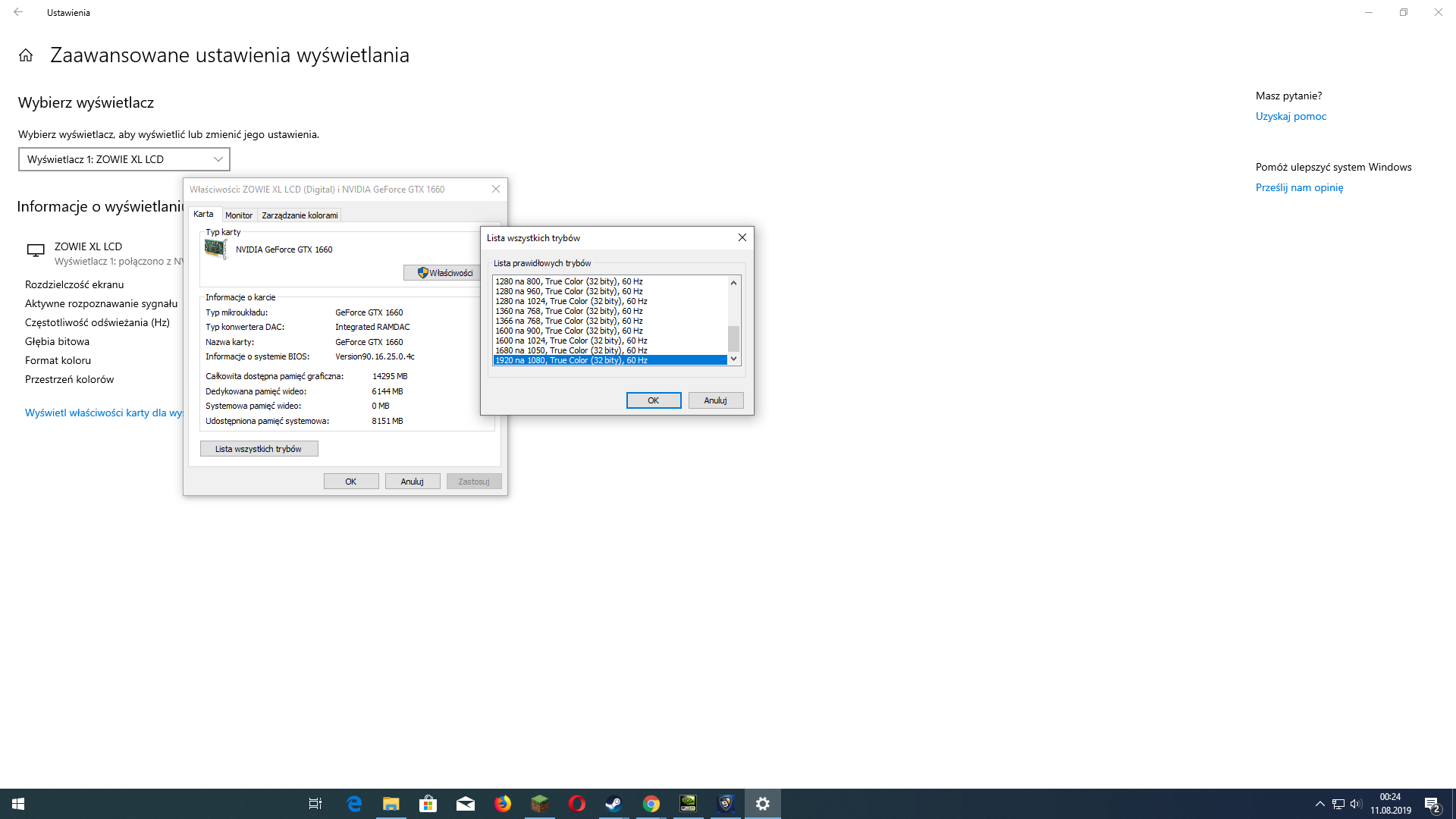Open Steam from the taskbar
The image size is (1456, 819).
[x=613, y=804]
